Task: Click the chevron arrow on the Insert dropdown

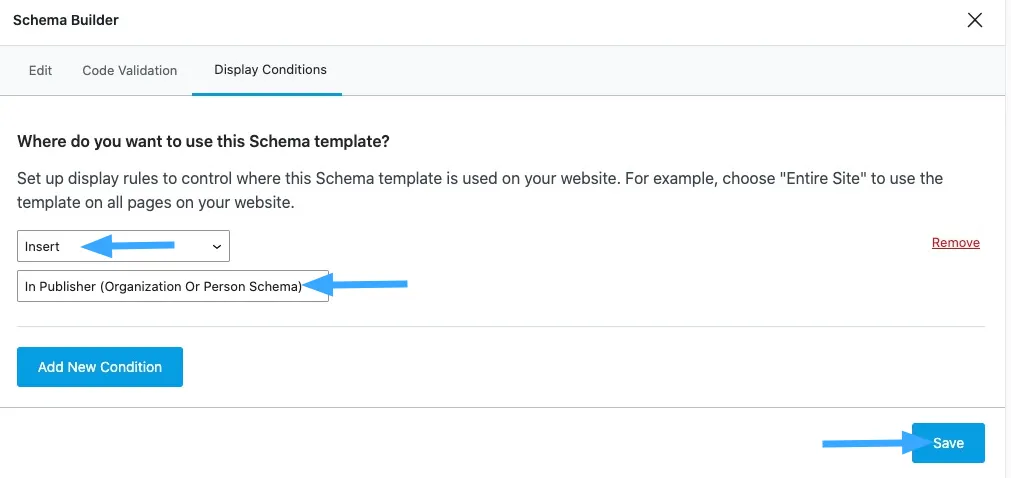Action: 217,246
